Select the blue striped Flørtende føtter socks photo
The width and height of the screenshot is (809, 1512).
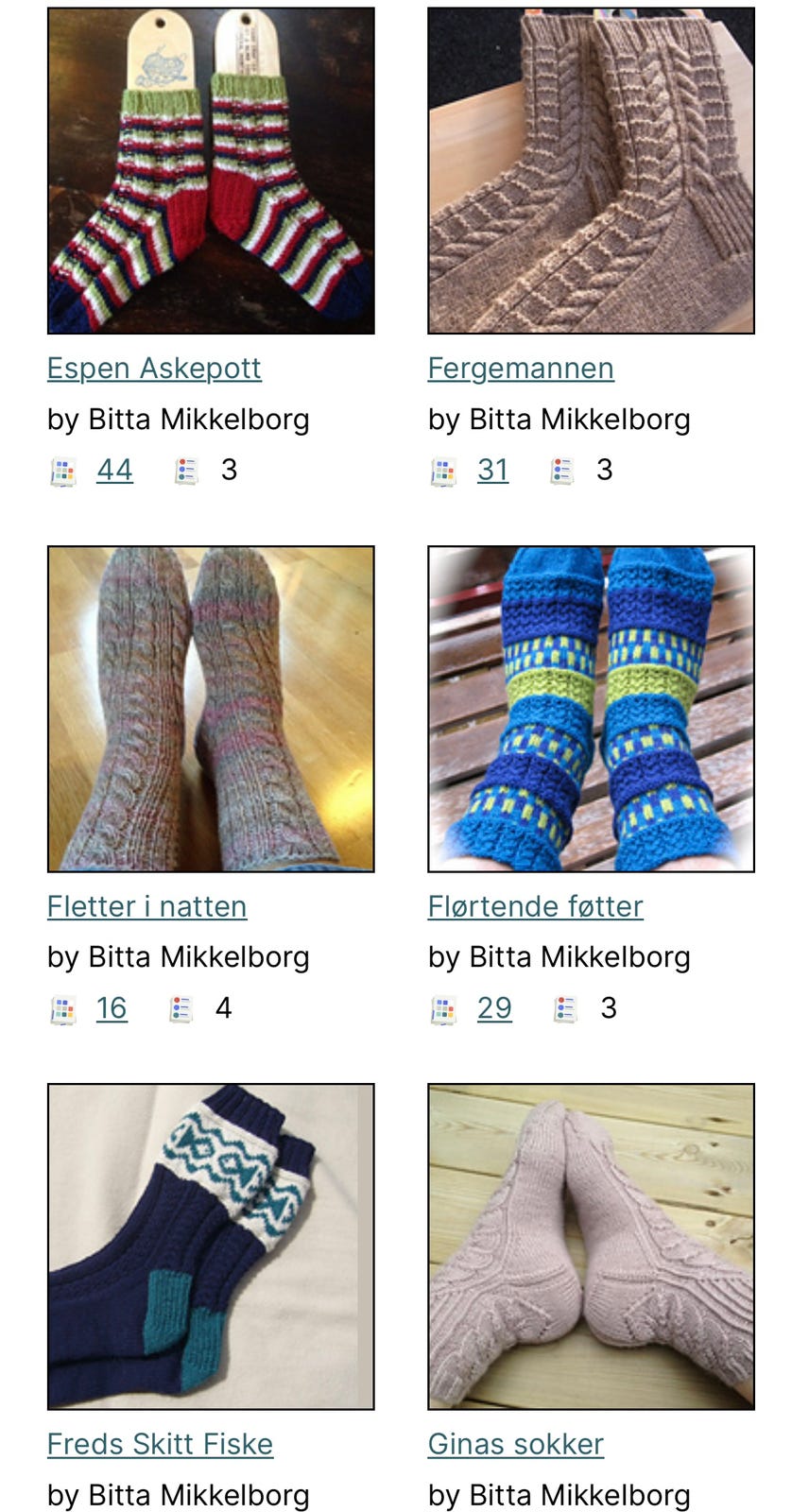pyautogui.click(x=591, y=709)
